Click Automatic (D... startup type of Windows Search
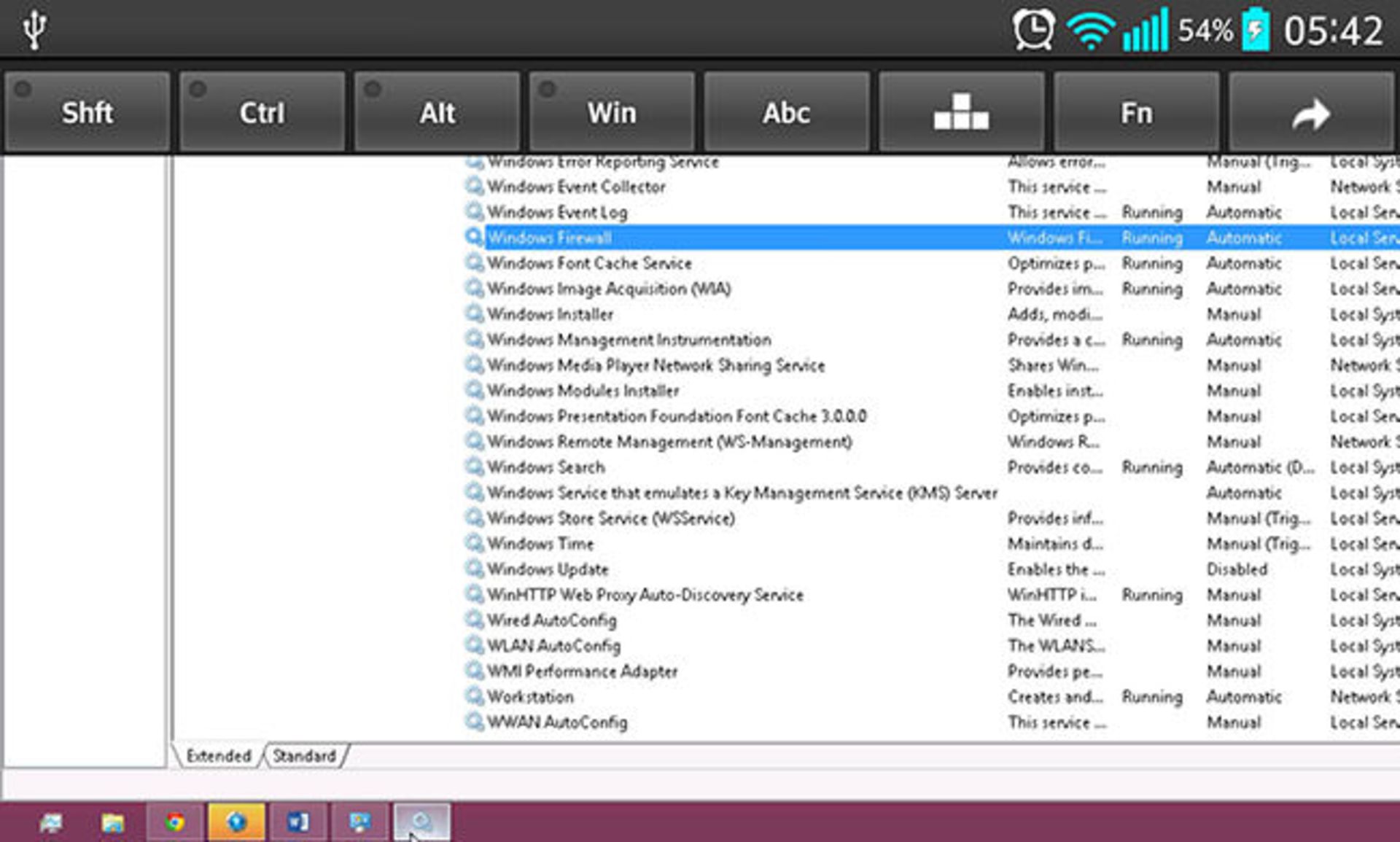The image size is (1400, 842). click(1260, 467)
